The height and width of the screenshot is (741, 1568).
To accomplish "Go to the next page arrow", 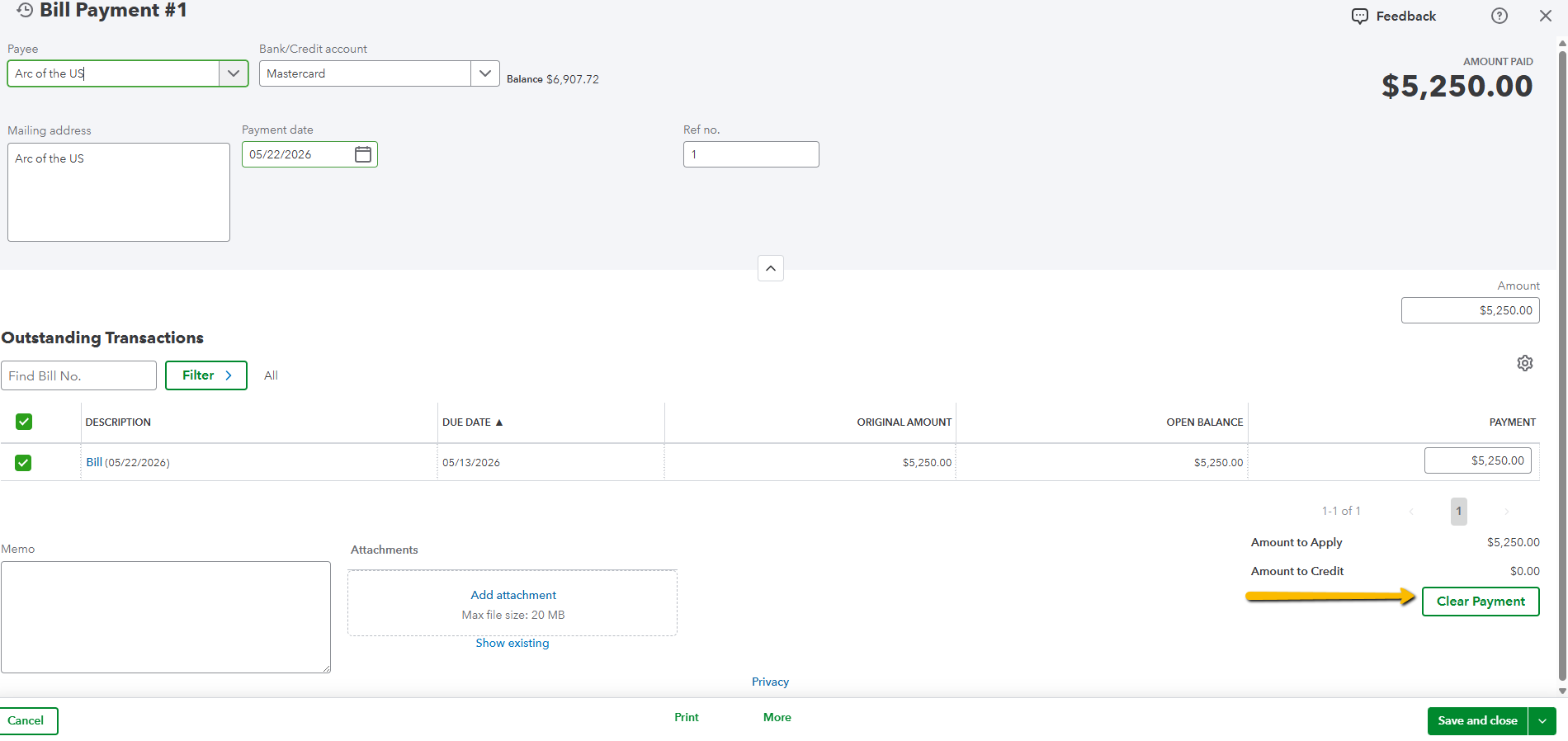I will (x=1507, y=512).
